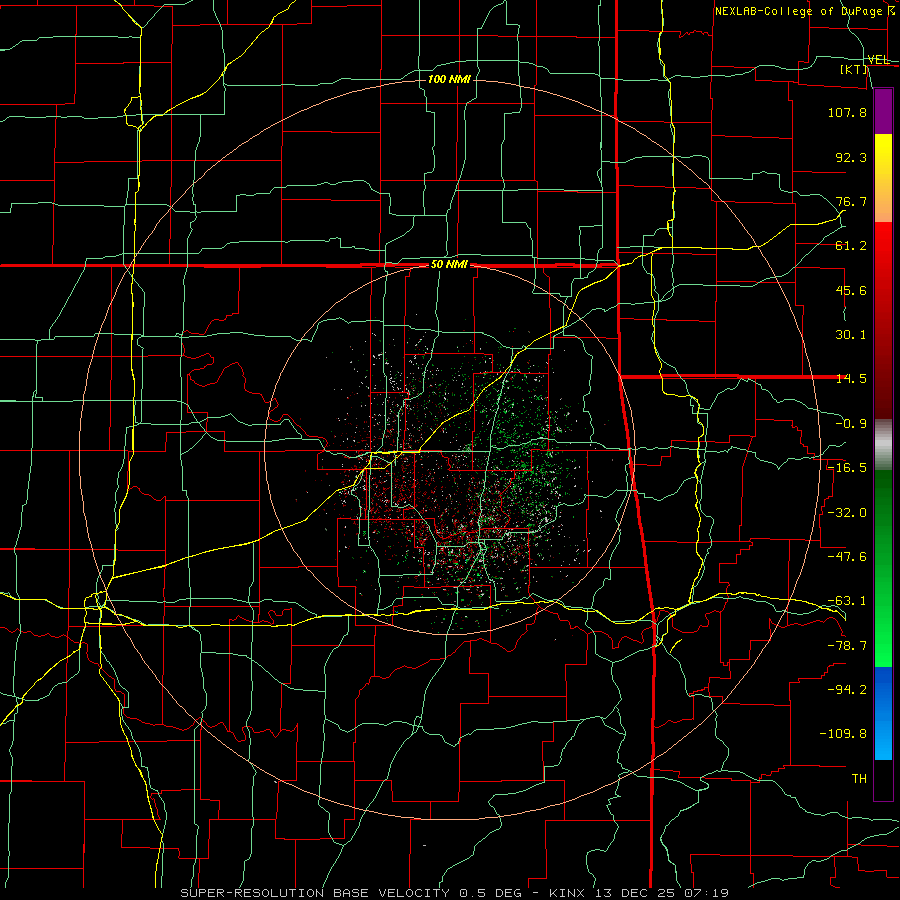Select the 45.6 legend value

pos(851,290)
